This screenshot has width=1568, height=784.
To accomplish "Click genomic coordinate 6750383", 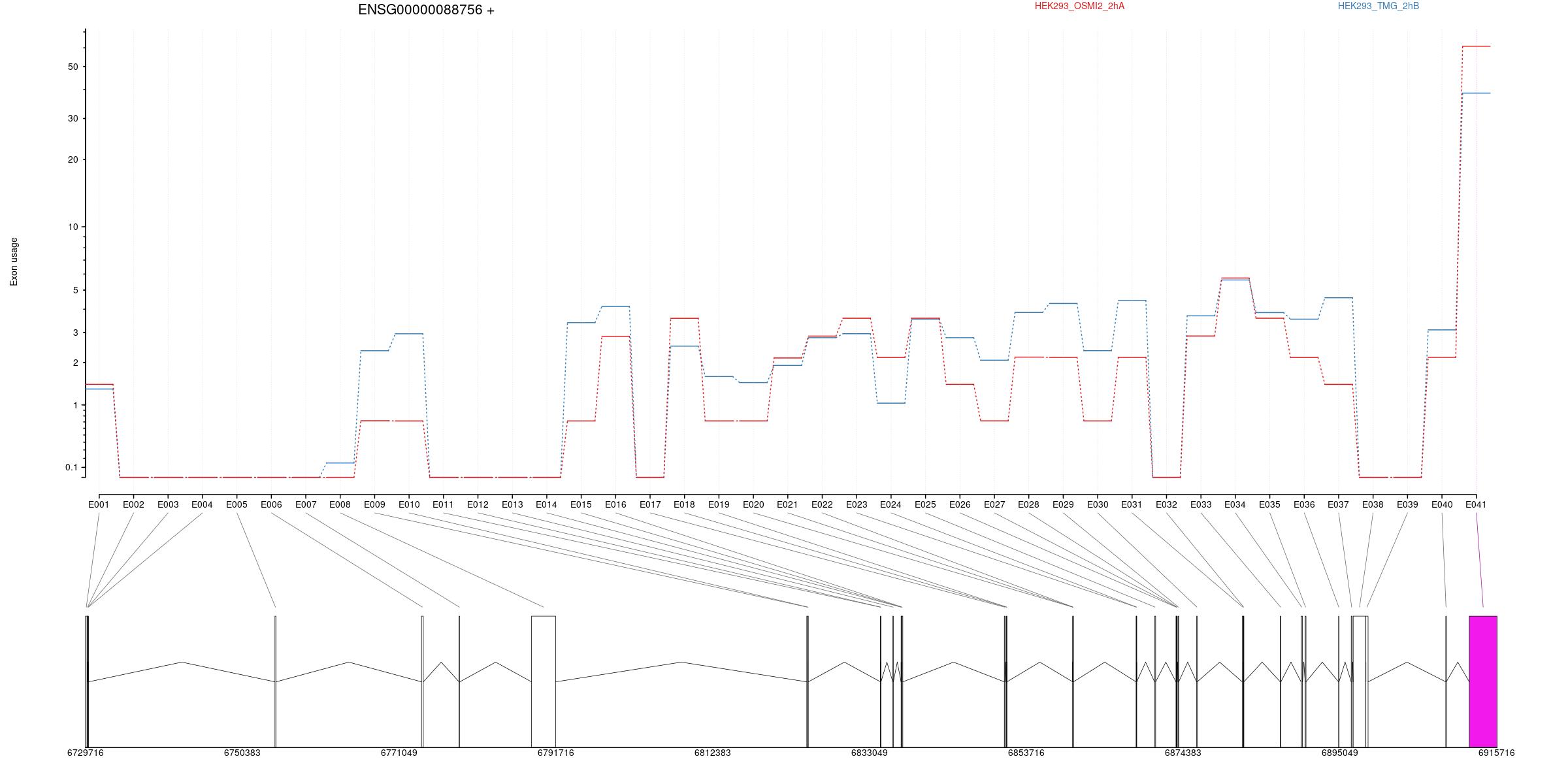I will (242, 753).
